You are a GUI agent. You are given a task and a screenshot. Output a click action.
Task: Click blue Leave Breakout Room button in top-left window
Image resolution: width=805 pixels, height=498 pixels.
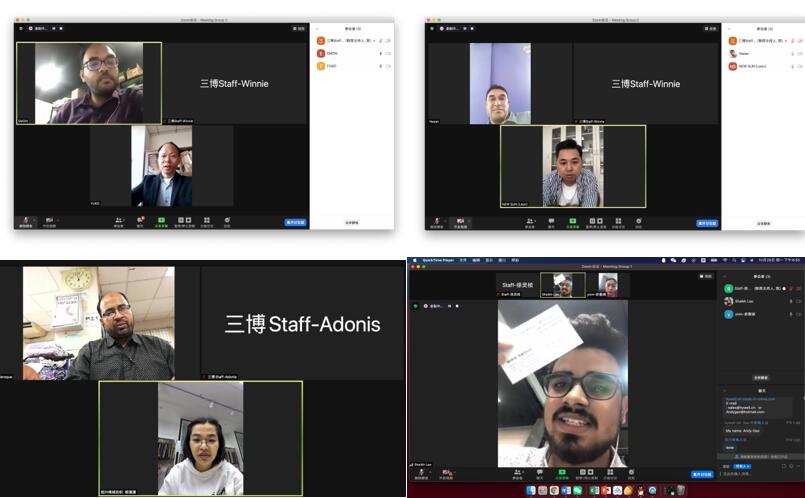click(295, 222)
